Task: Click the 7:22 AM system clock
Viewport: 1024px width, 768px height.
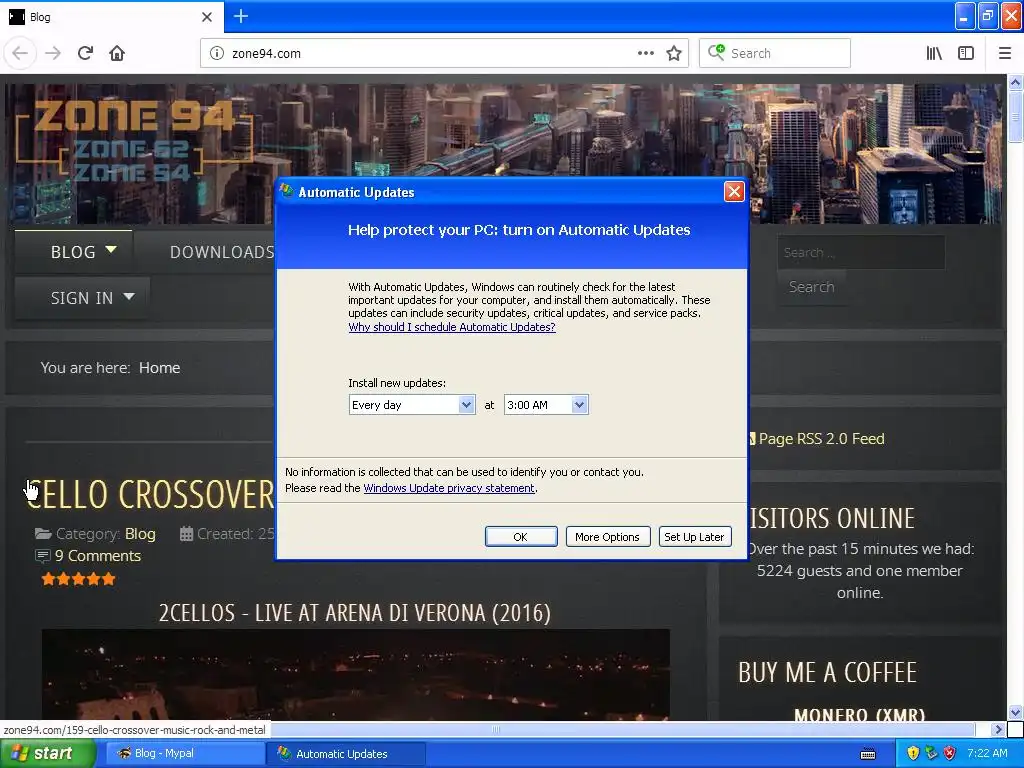Action: point(987,754)
